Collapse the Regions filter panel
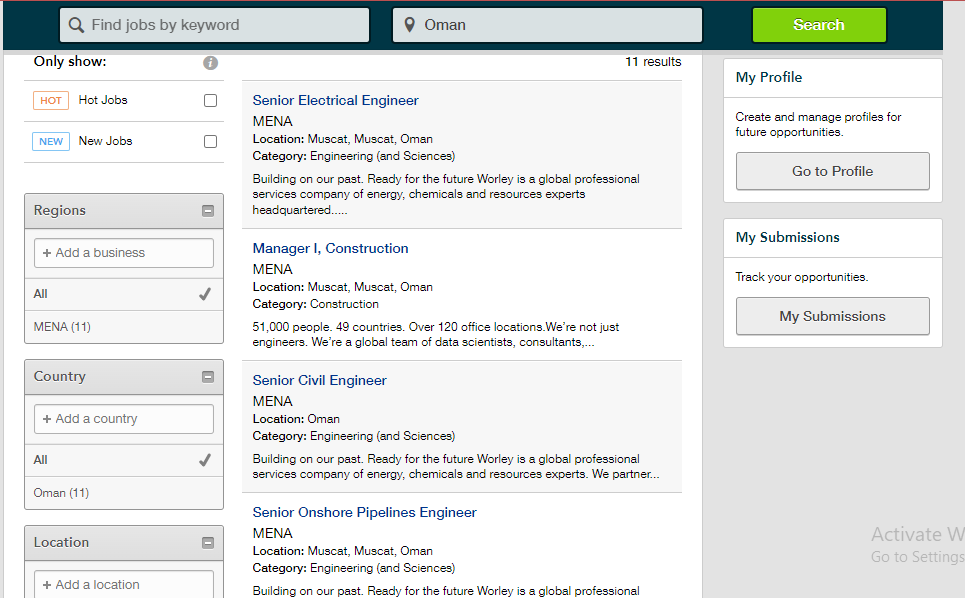965x598 pixels. (x=208, y=211)
